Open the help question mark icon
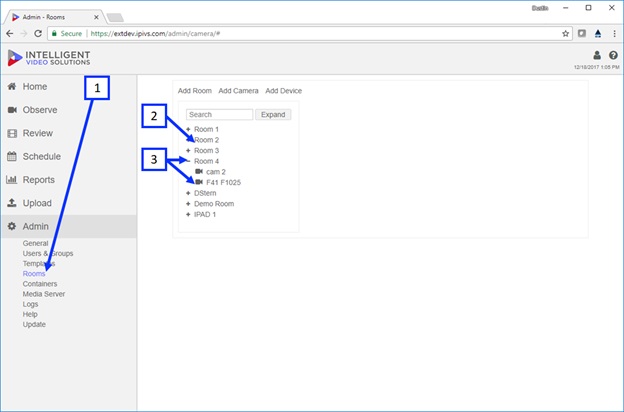 point(613,55)
